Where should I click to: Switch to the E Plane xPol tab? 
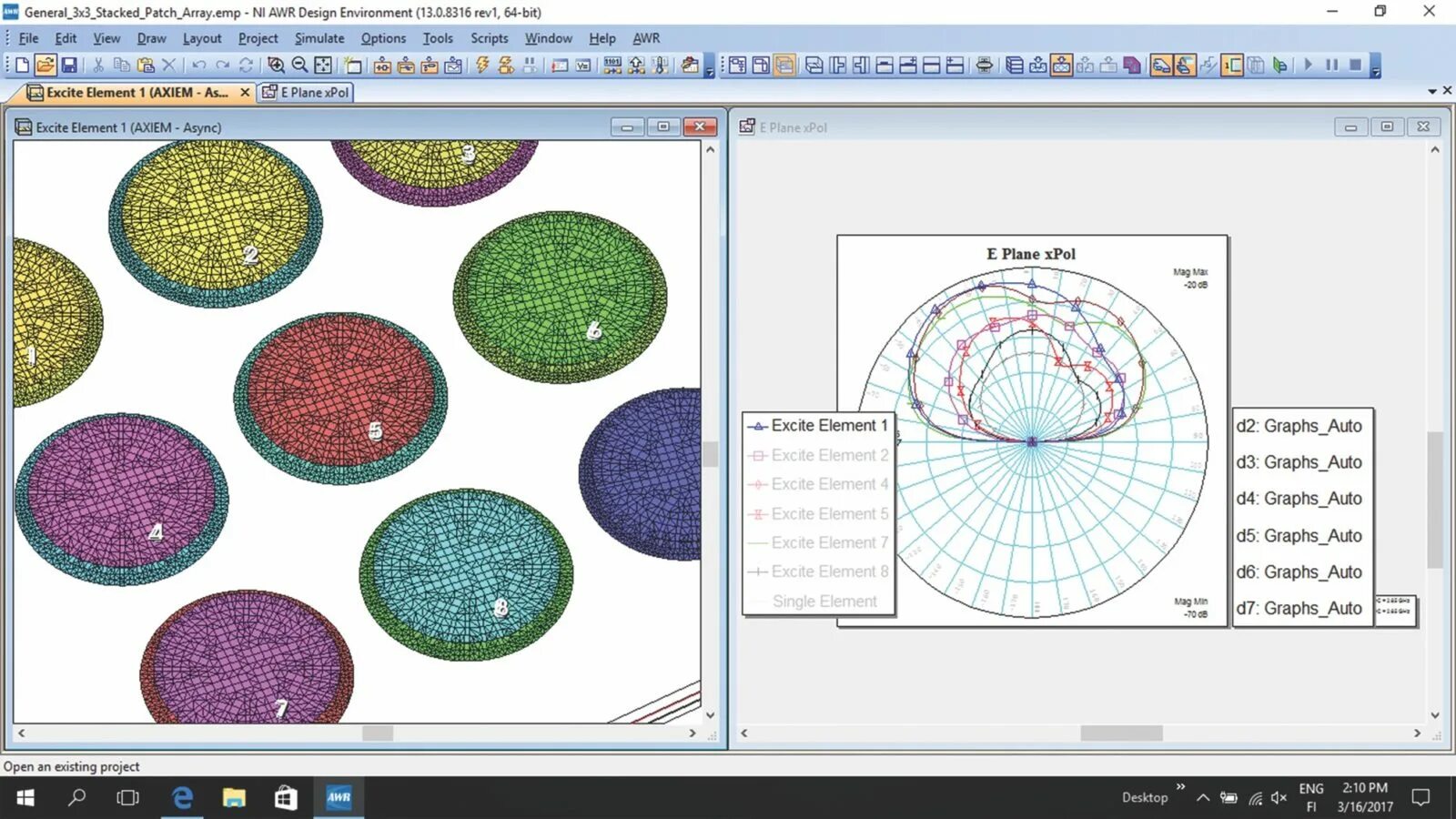[306, 92]
